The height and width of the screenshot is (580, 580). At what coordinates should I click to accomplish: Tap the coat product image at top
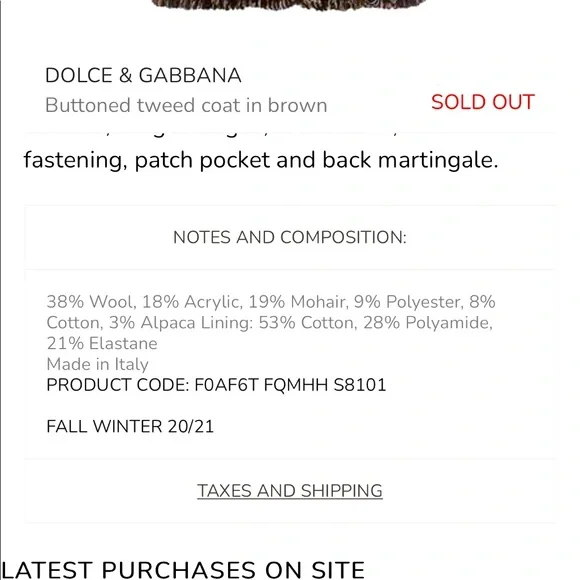pos(290,5)
